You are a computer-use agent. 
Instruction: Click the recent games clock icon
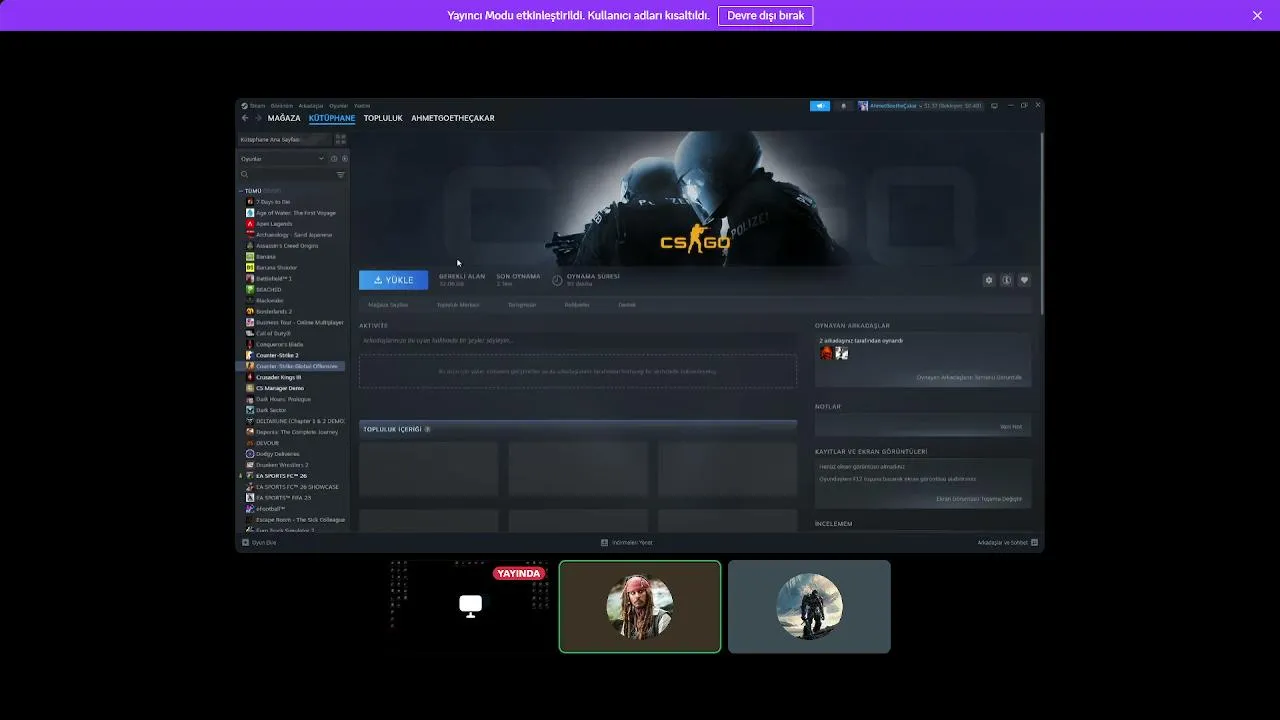(x=334, y=159)
